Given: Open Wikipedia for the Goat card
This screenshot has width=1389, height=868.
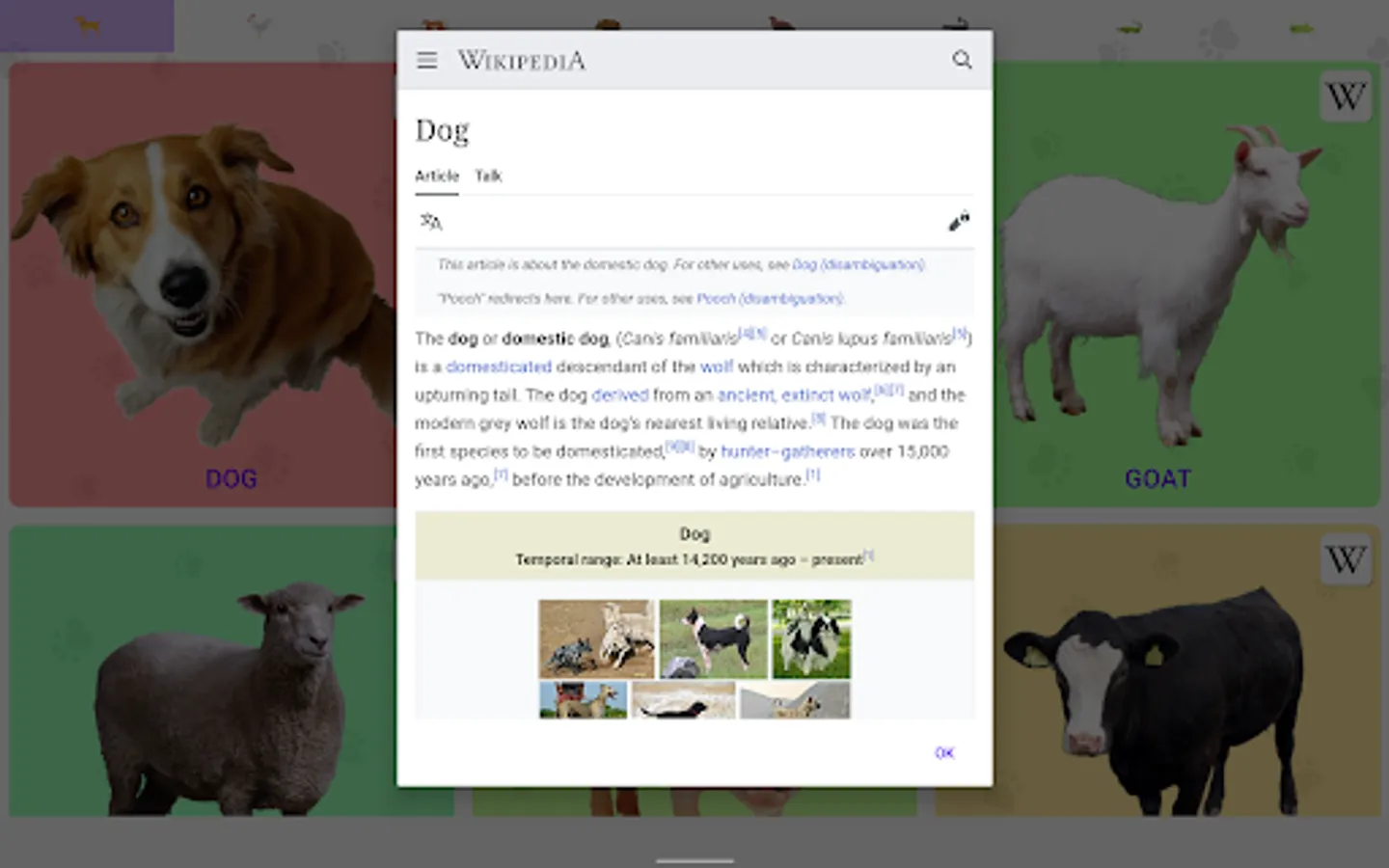Looking at the screenshot, I should coord(1345,95).
